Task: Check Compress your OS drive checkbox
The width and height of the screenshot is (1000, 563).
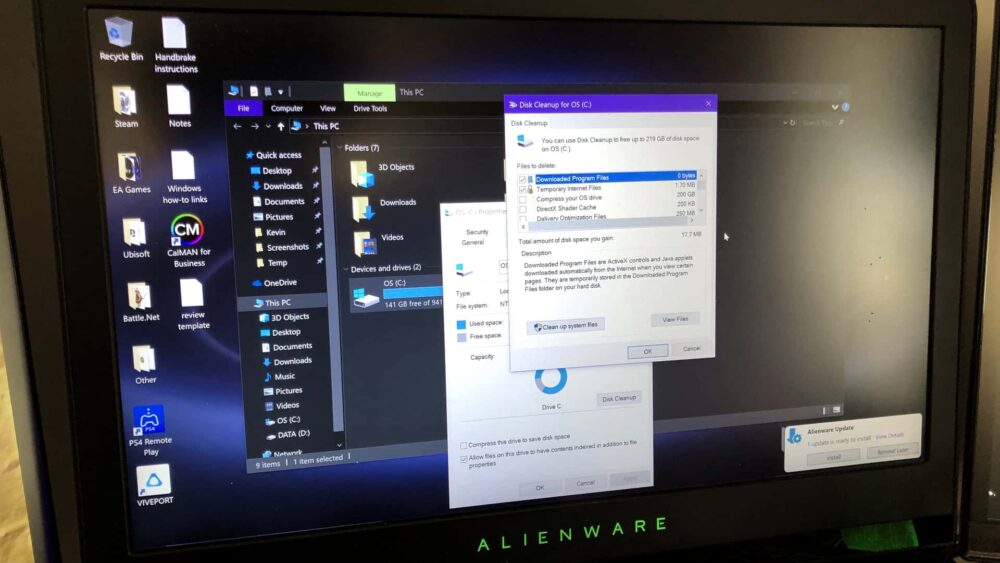Action: 523,200
